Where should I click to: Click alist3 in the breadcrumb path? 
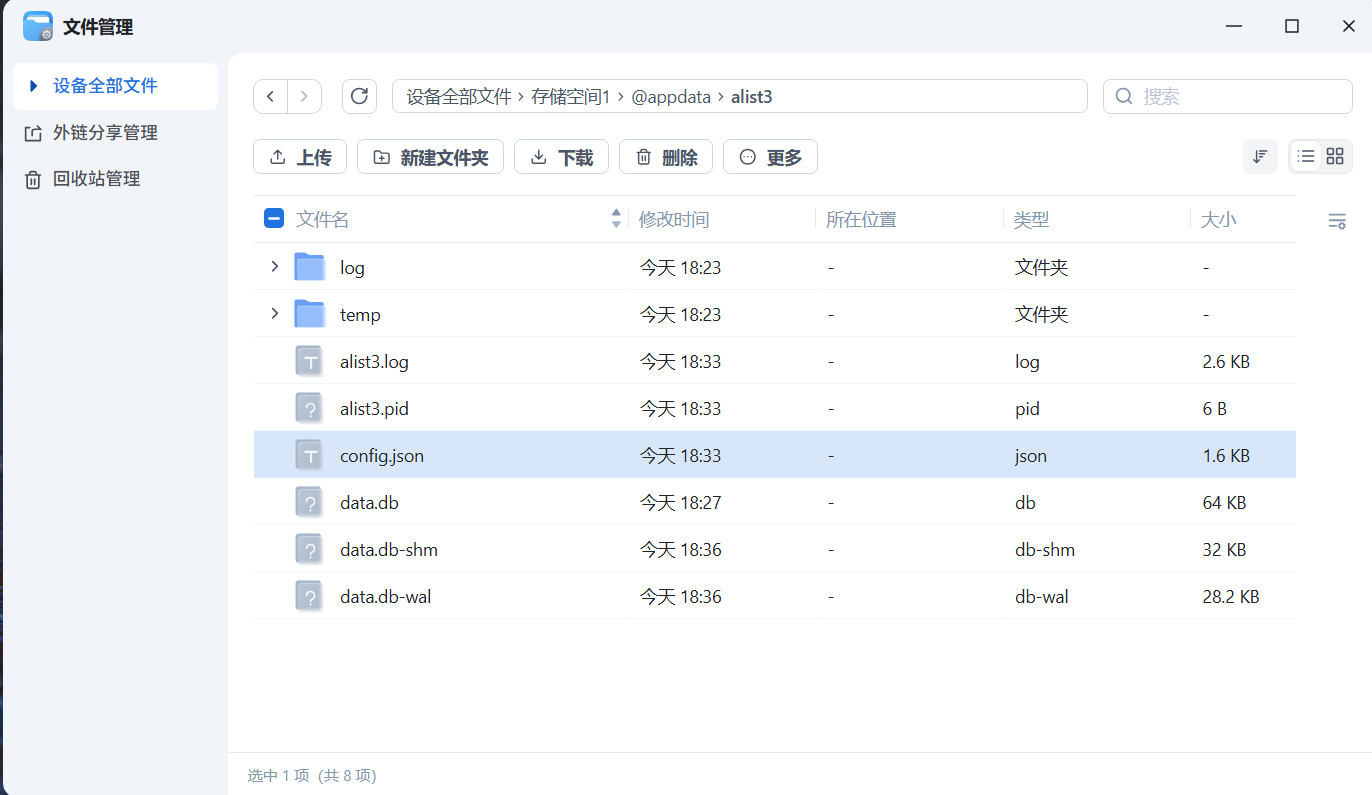(x=751, y=97)
